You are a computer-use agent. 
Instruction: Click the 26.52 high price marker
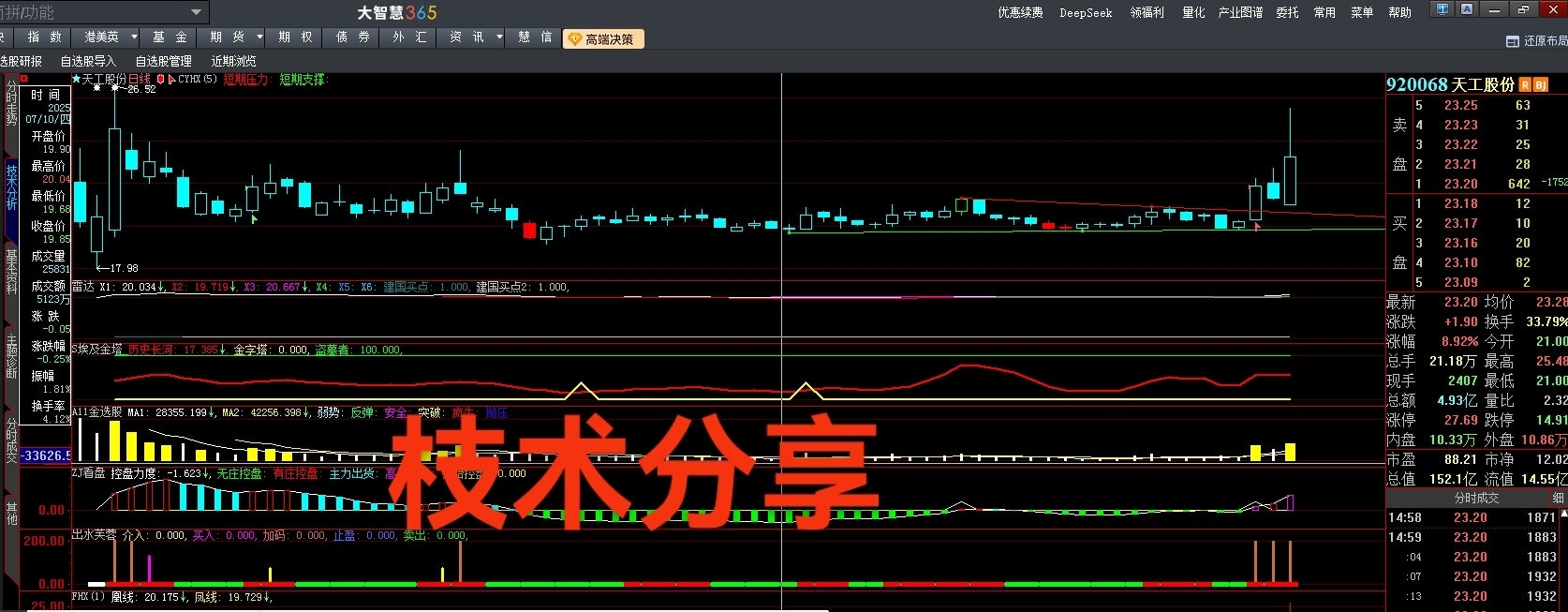[141, 89]
